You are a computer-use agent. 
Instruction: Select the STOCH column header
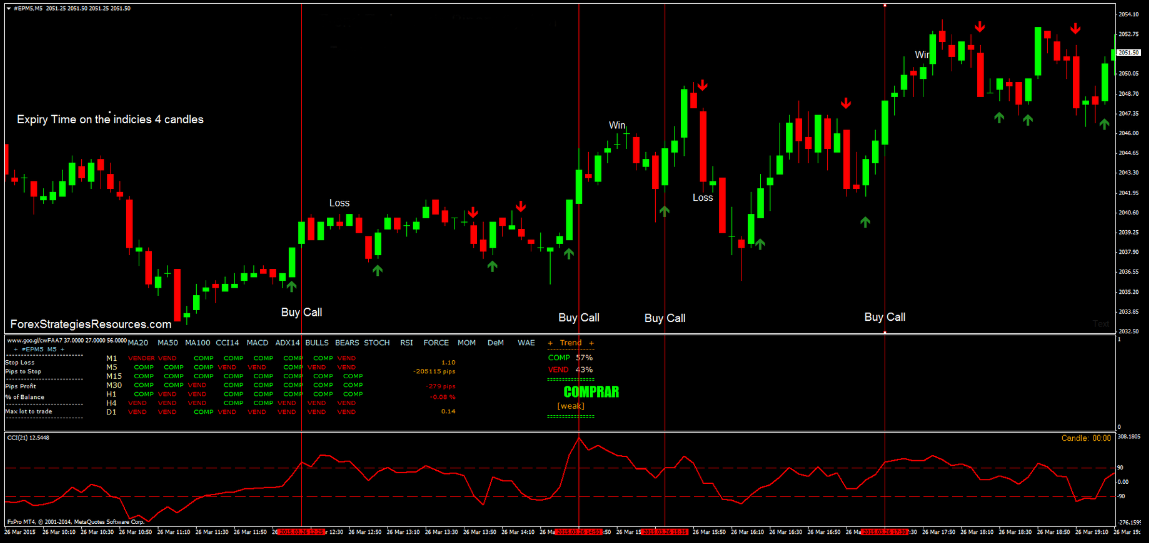tap(377, 342)
